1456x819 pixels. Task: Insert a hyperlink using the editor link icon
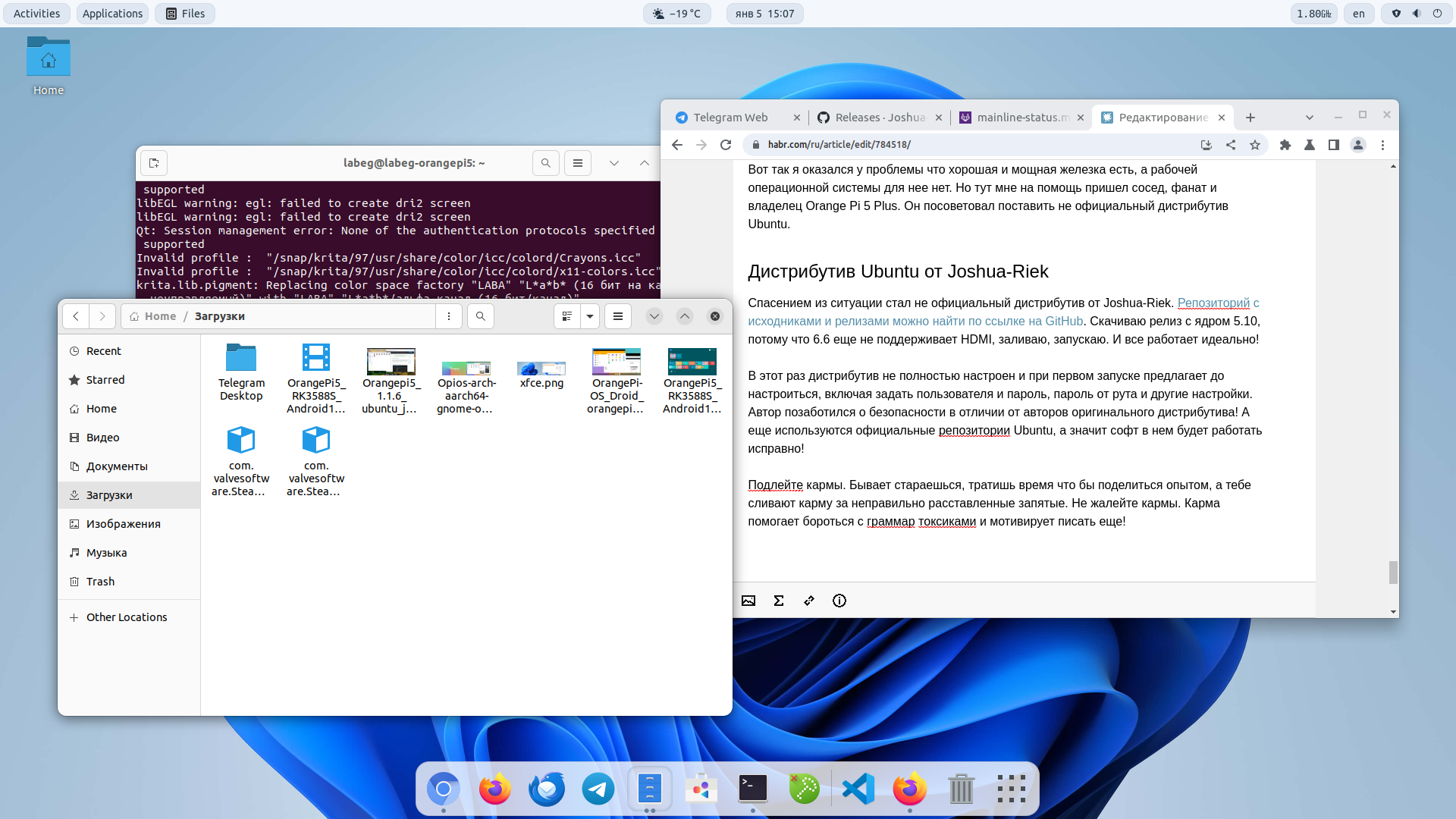(x=809, y=601)
